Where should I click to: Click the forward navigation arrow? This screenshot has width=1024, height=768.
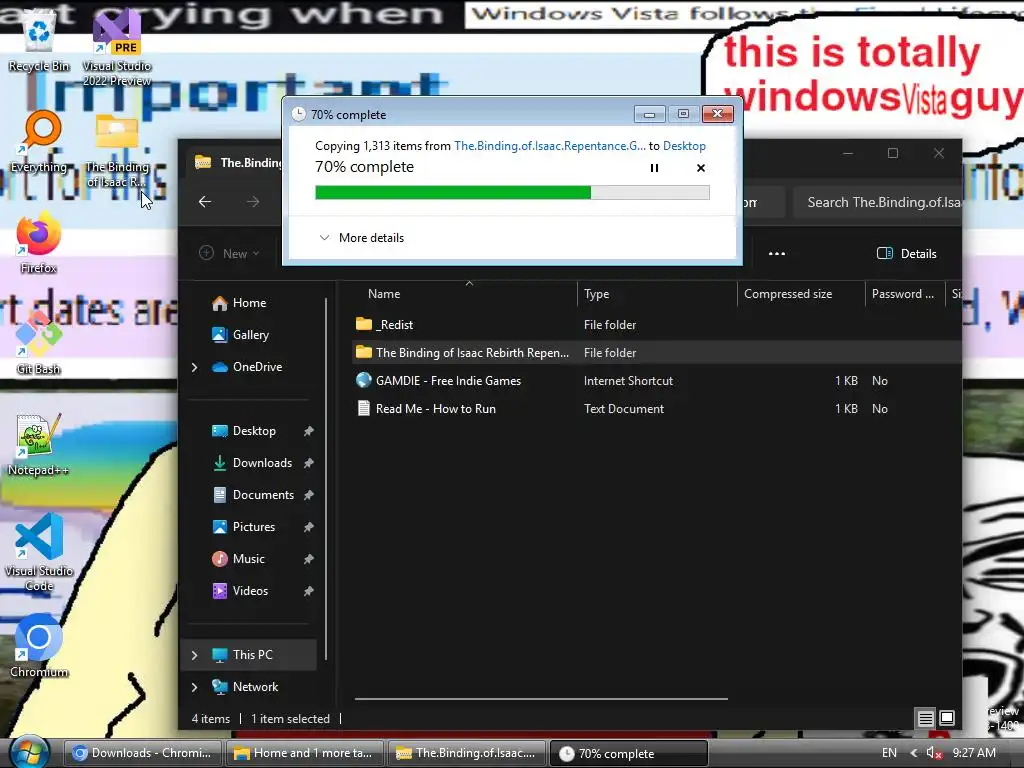coord(253,202)
